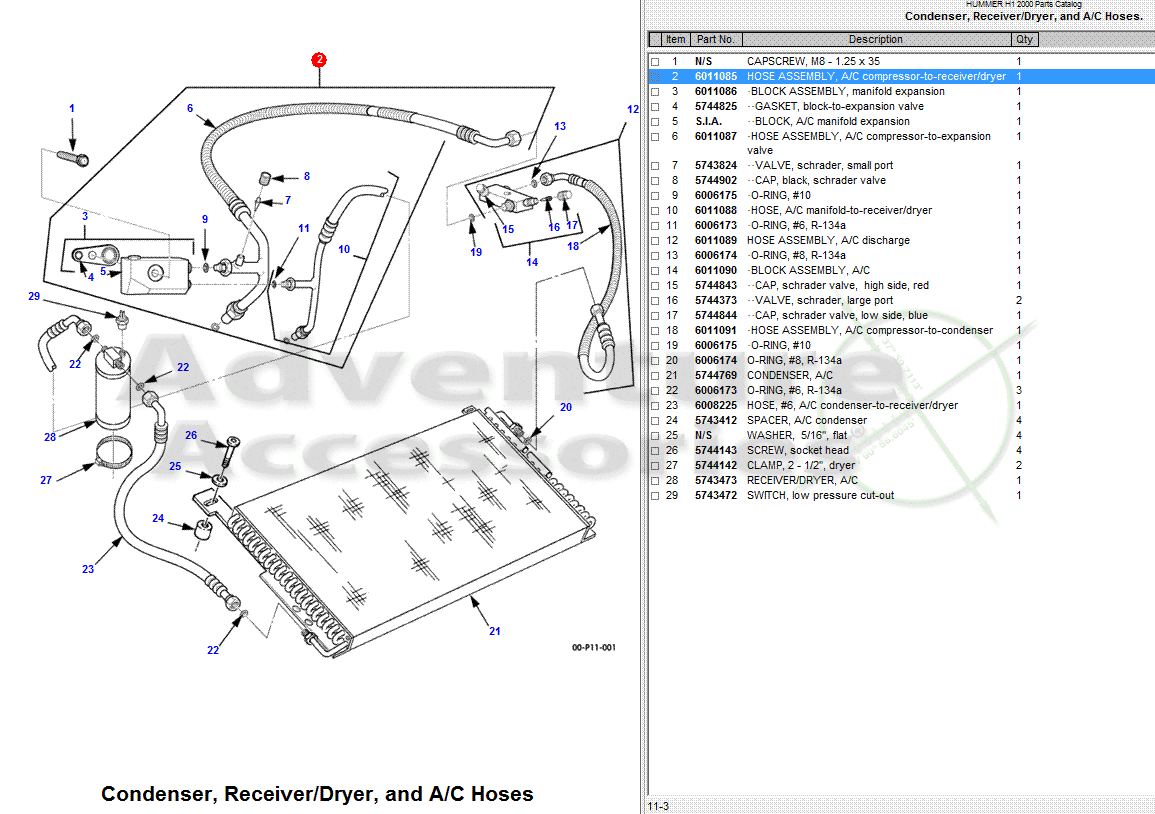Check the checkbox for item 23 HOSE, #6

pyautogui.click(x=656, y=405)
